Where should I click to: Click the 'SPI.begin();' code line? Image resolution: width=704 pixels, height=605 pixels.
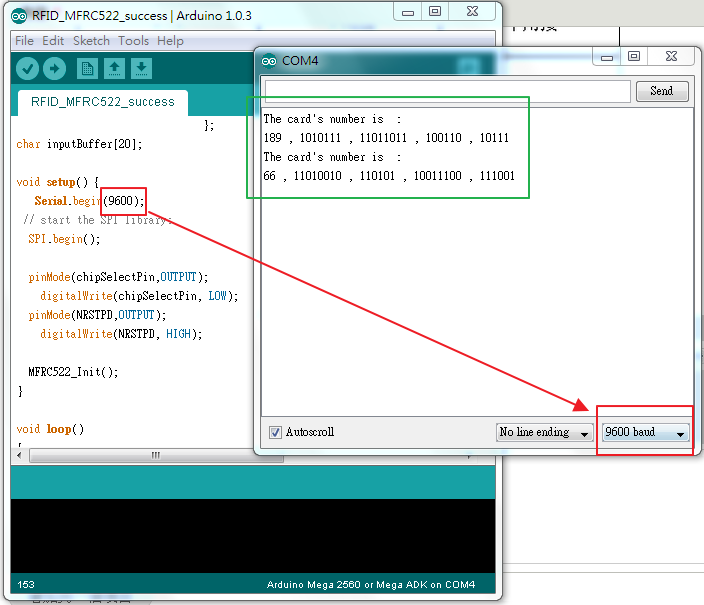(x=64, y=239)
